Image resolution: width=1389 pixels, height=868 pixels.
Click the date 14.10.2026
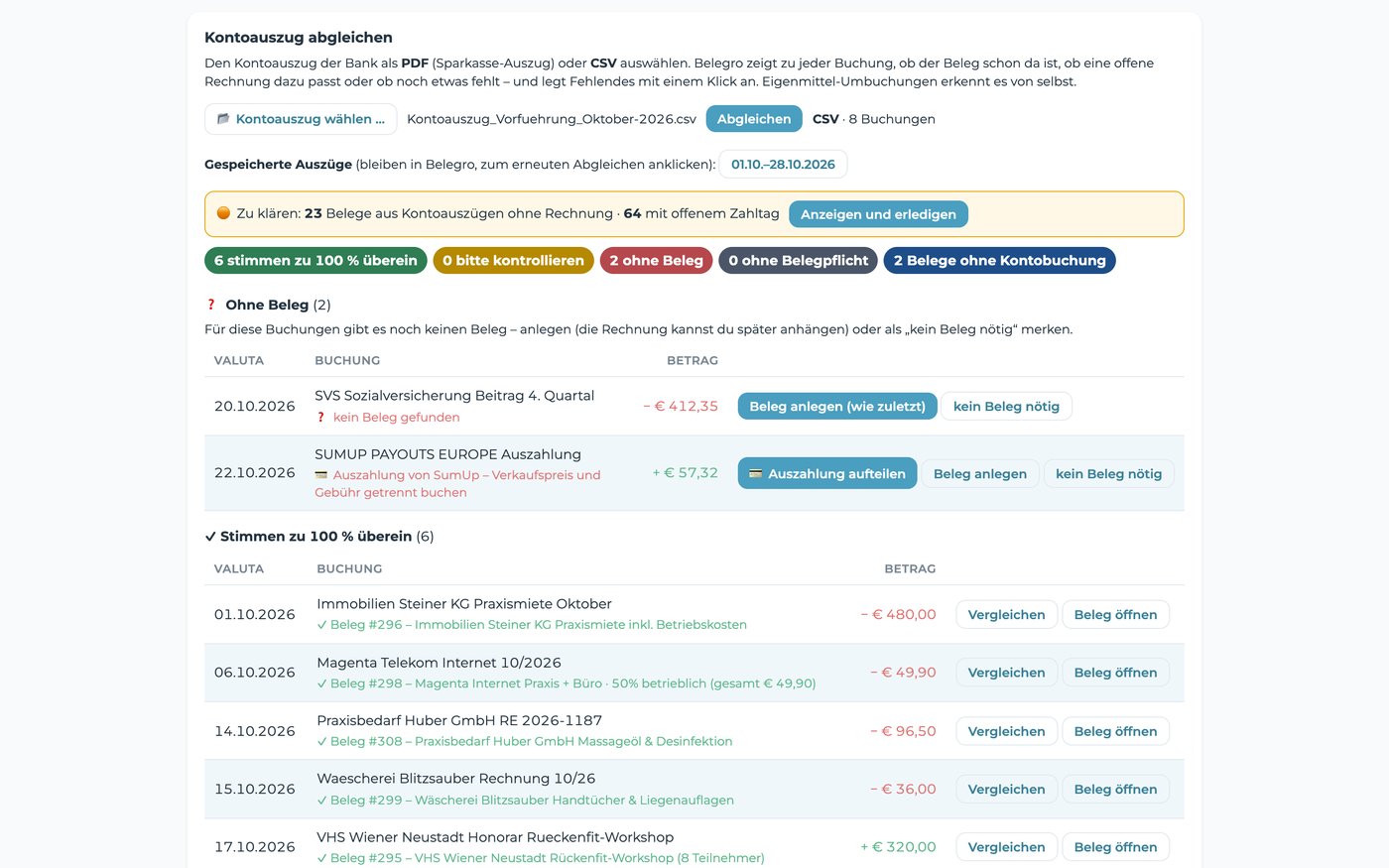[x=255, y=731]
